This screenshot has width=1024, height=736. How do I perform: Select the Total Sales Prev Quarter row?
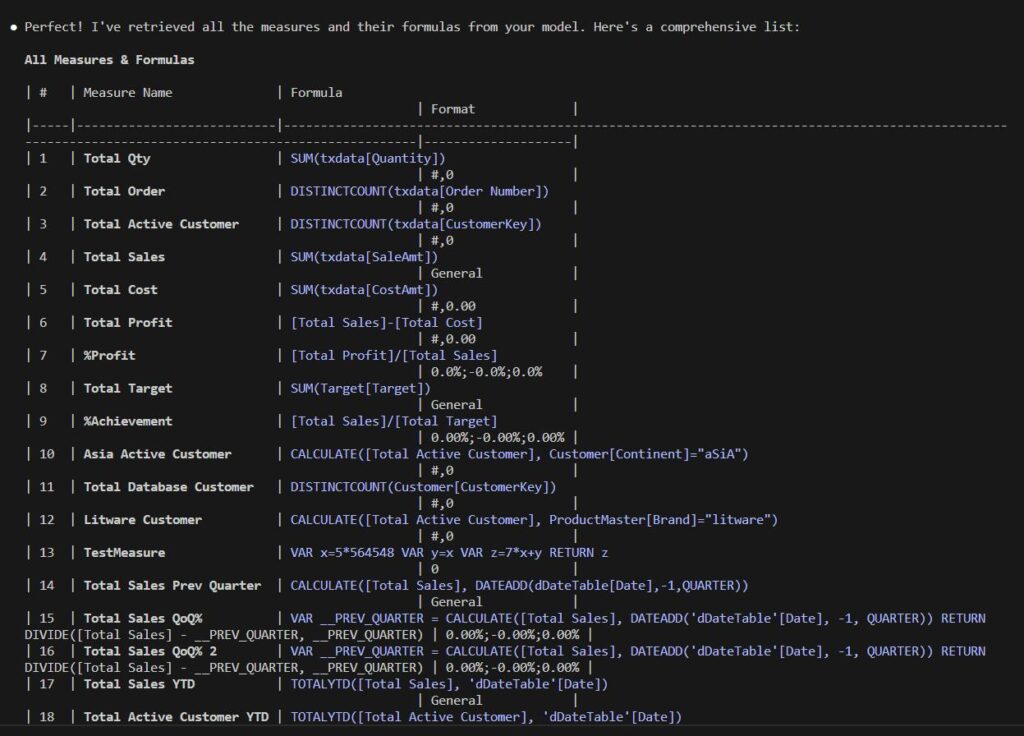point(163,585)
